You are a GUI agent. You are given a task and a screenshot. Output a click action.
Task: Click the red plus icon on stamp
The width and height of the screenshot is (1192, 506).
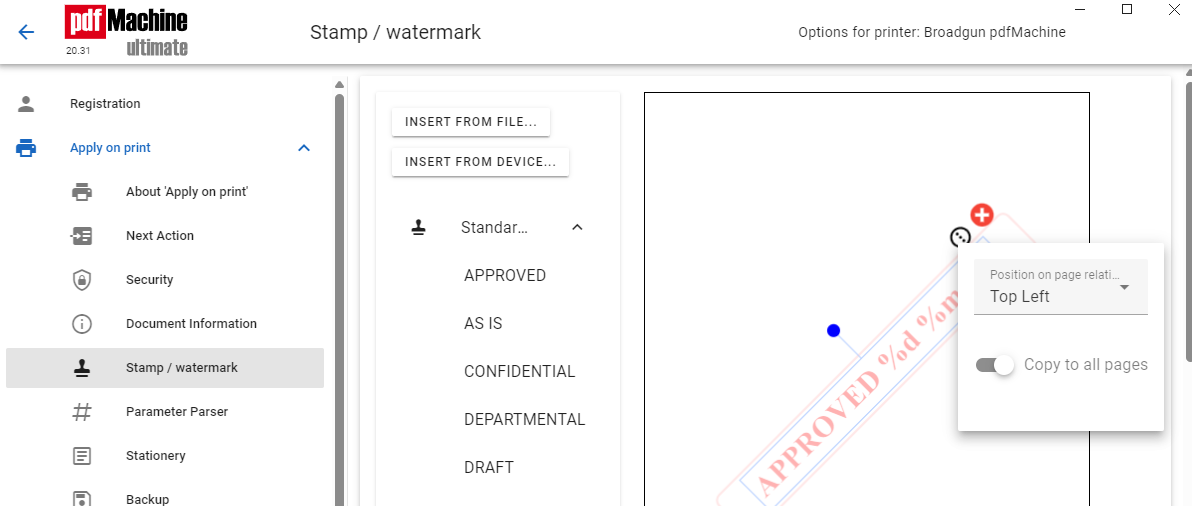(x=982, y=215)
